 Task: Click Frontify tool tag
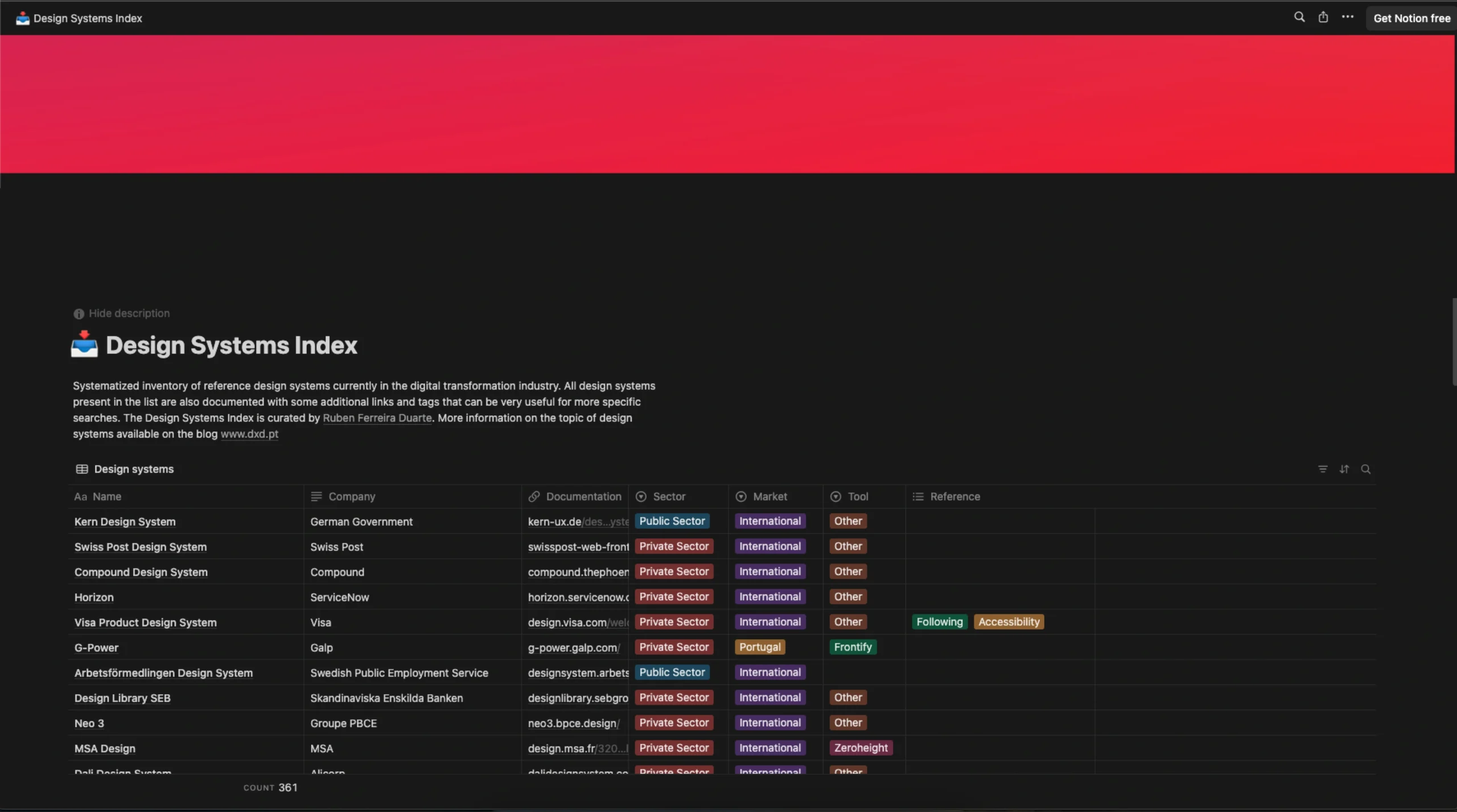[853, 647]
